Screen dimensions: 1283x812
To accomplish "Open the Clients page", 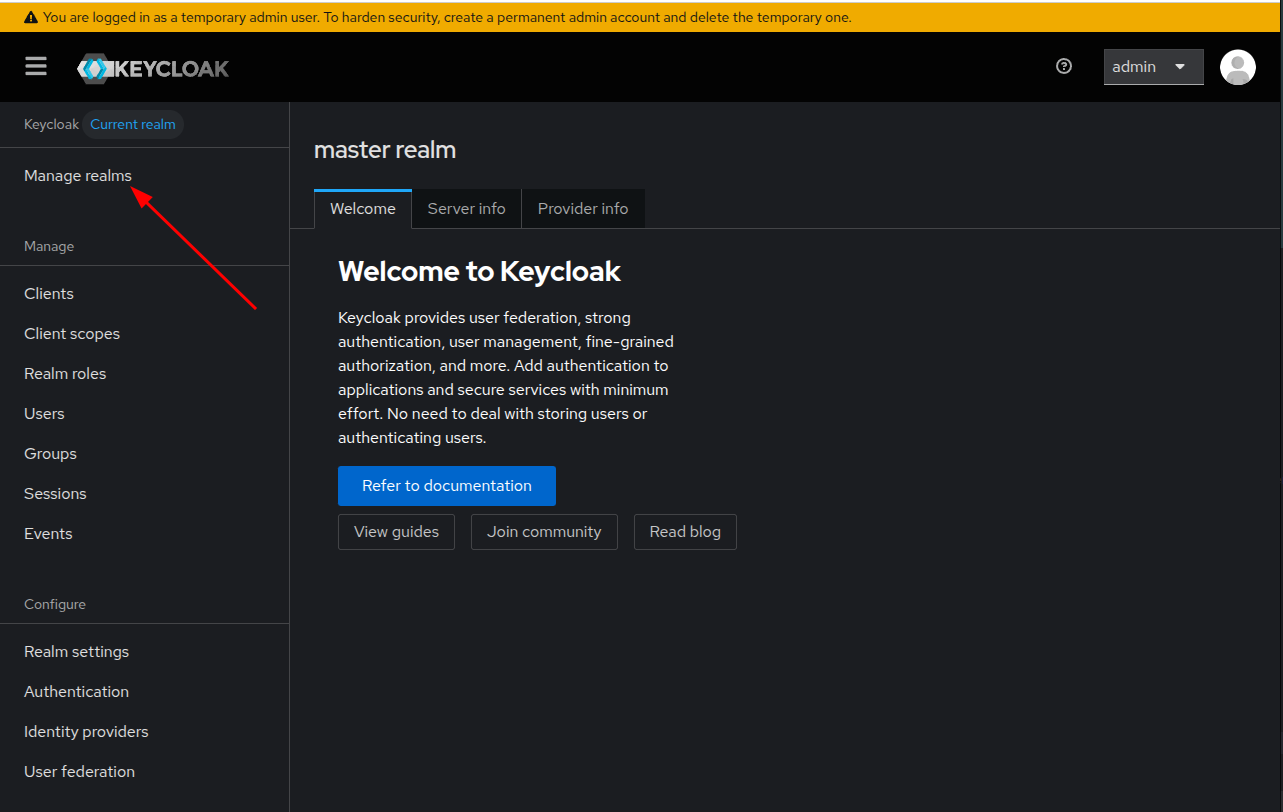I will click(49, 294).
